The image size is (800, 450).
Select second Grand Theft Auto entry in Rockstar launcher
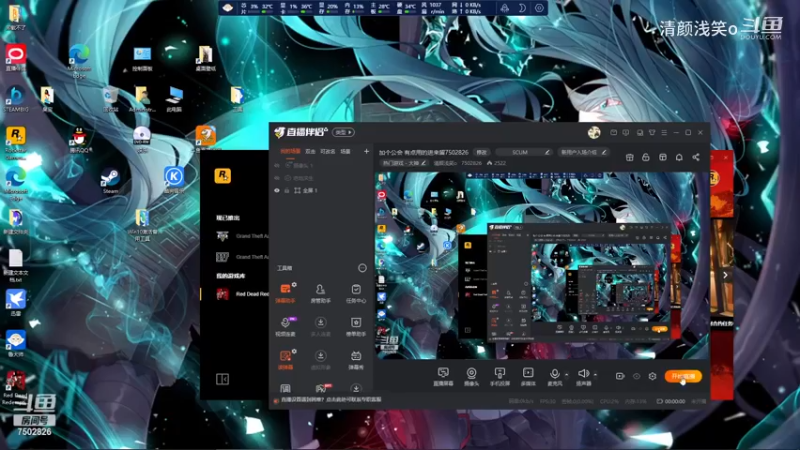click(243, 257)
